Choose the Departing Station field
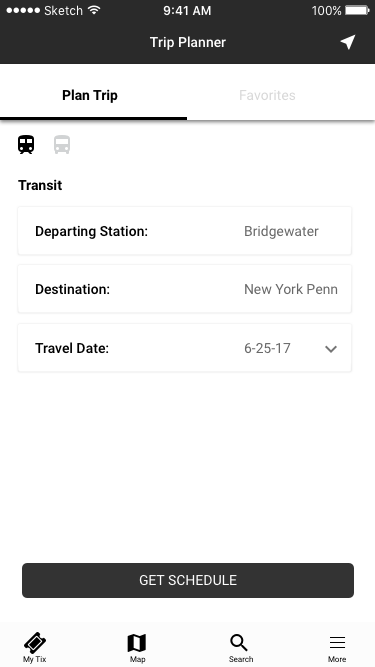The width and height of the screenshot is (375, 667). coord(185,231)
